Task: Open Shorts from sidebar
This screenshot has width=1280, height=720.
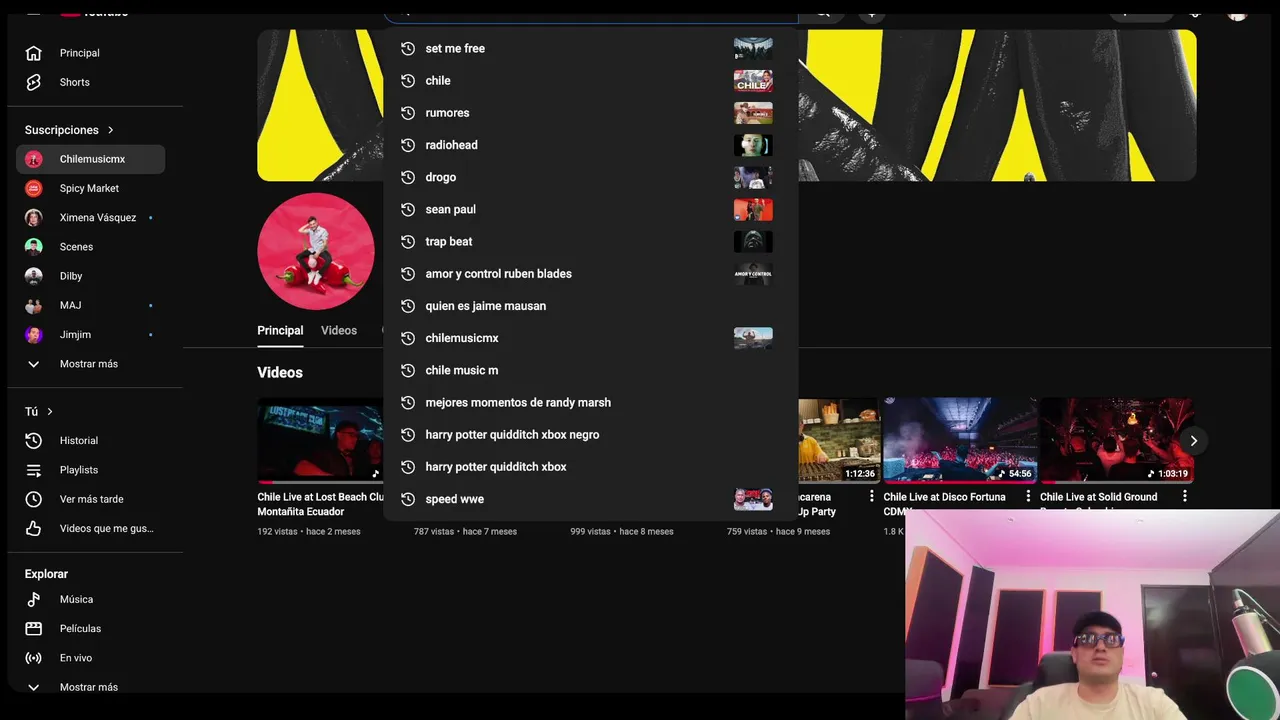Action: [x=90, y=82]
